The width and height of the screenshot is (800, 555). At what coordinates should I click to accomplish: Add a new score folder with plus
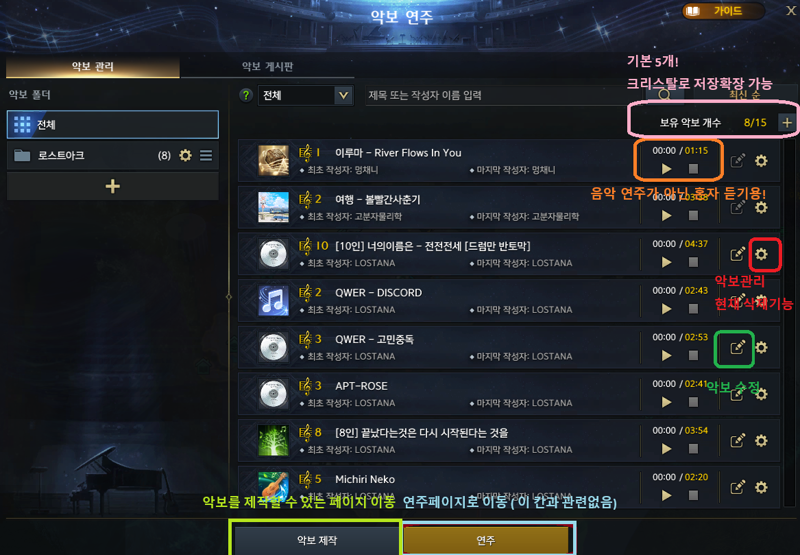pos(113,186)
